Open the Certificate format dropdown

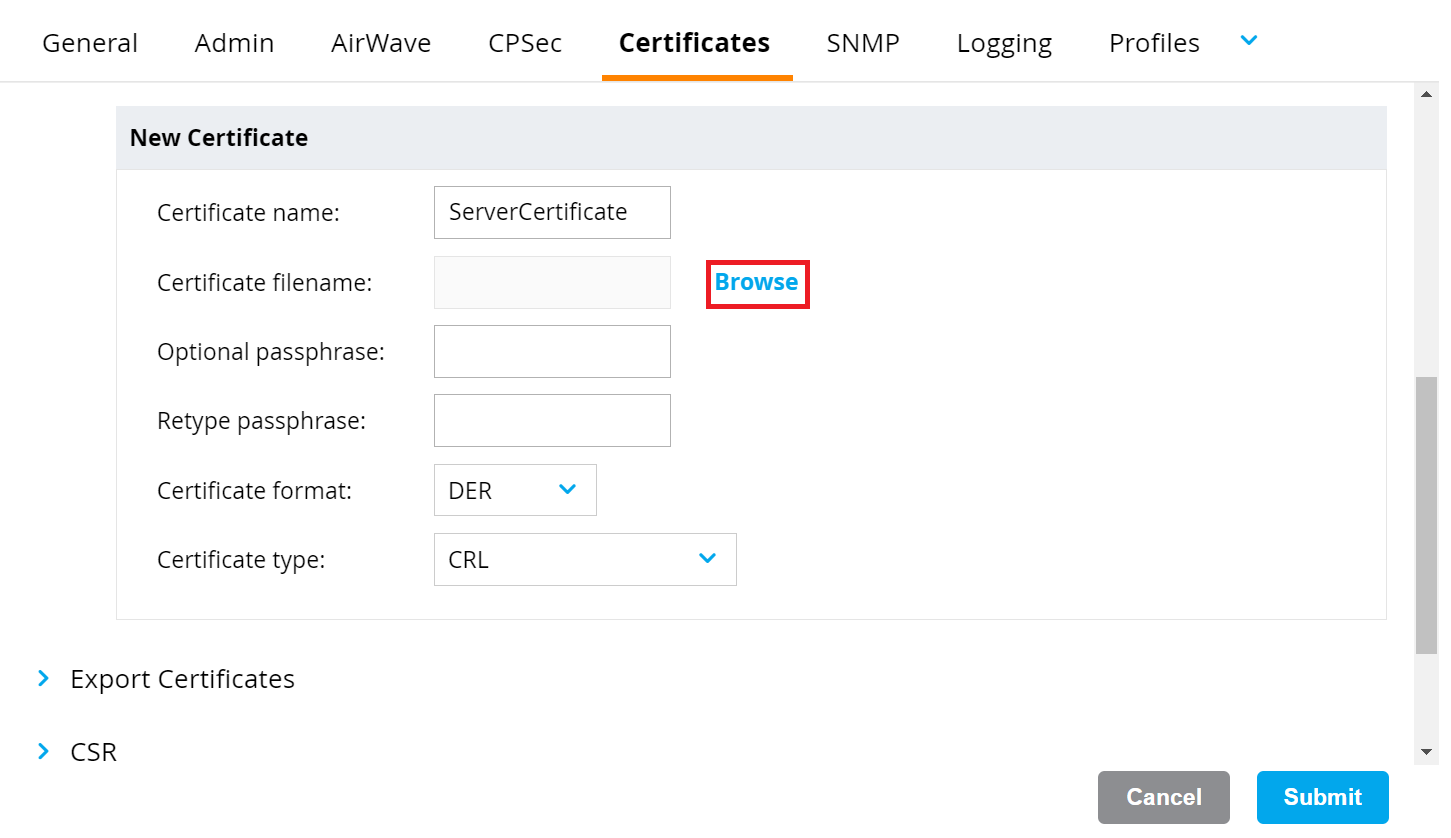coord(515,490)
